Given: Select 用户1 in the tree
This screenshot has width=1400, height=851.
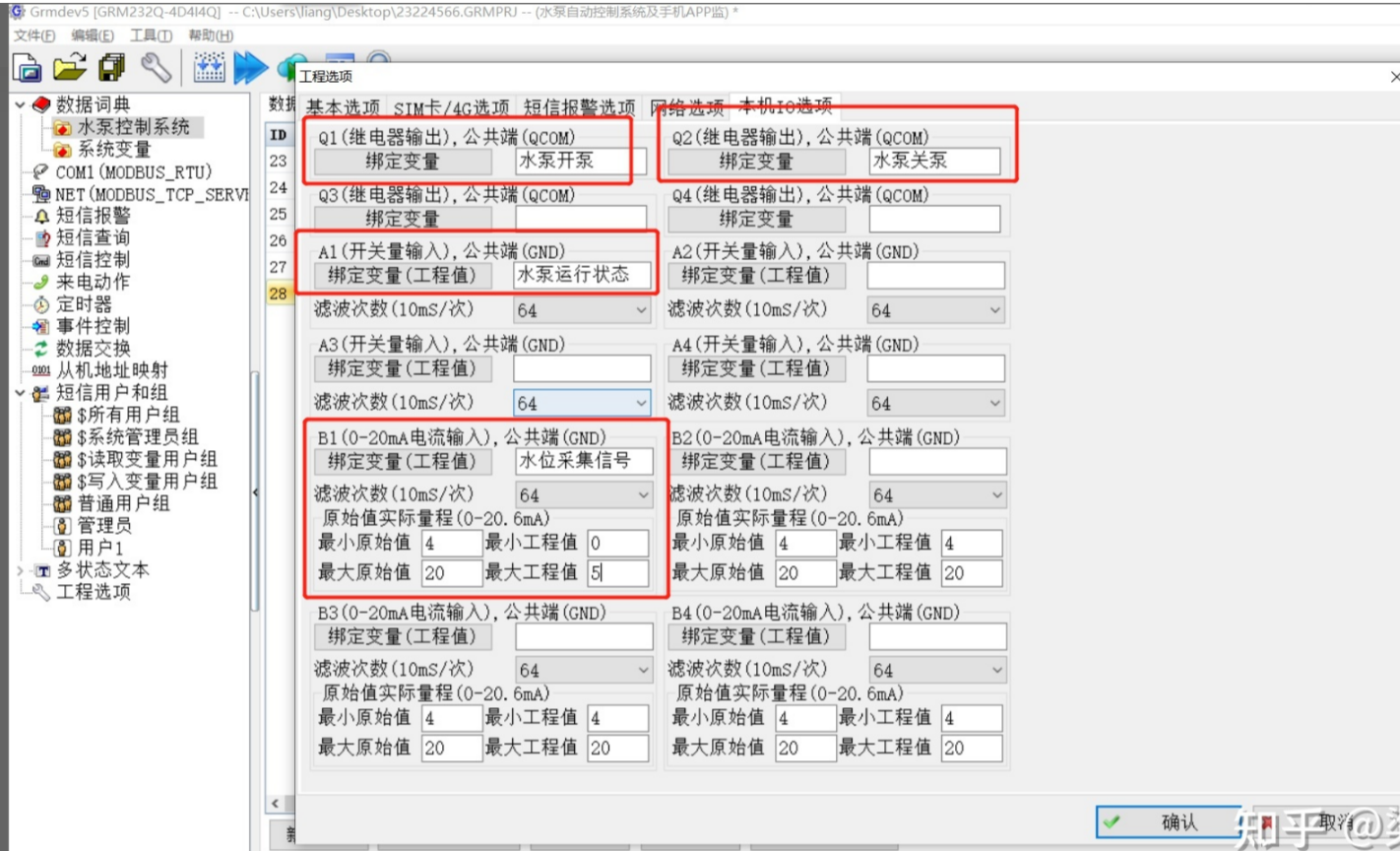Looking at the screenshot, I should [x=100, y=548].
